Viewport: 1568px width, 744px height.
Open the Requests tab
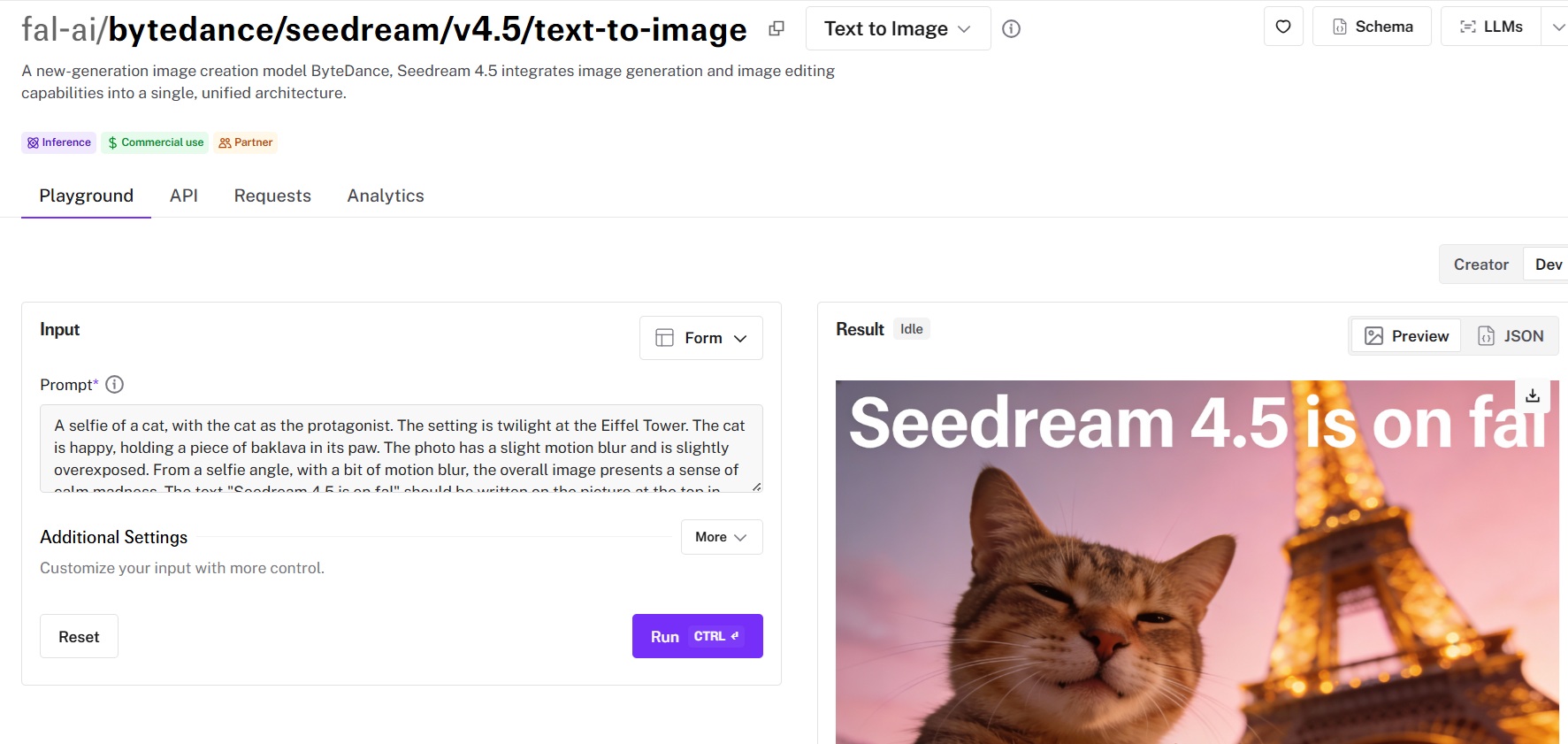click(272, 196)
